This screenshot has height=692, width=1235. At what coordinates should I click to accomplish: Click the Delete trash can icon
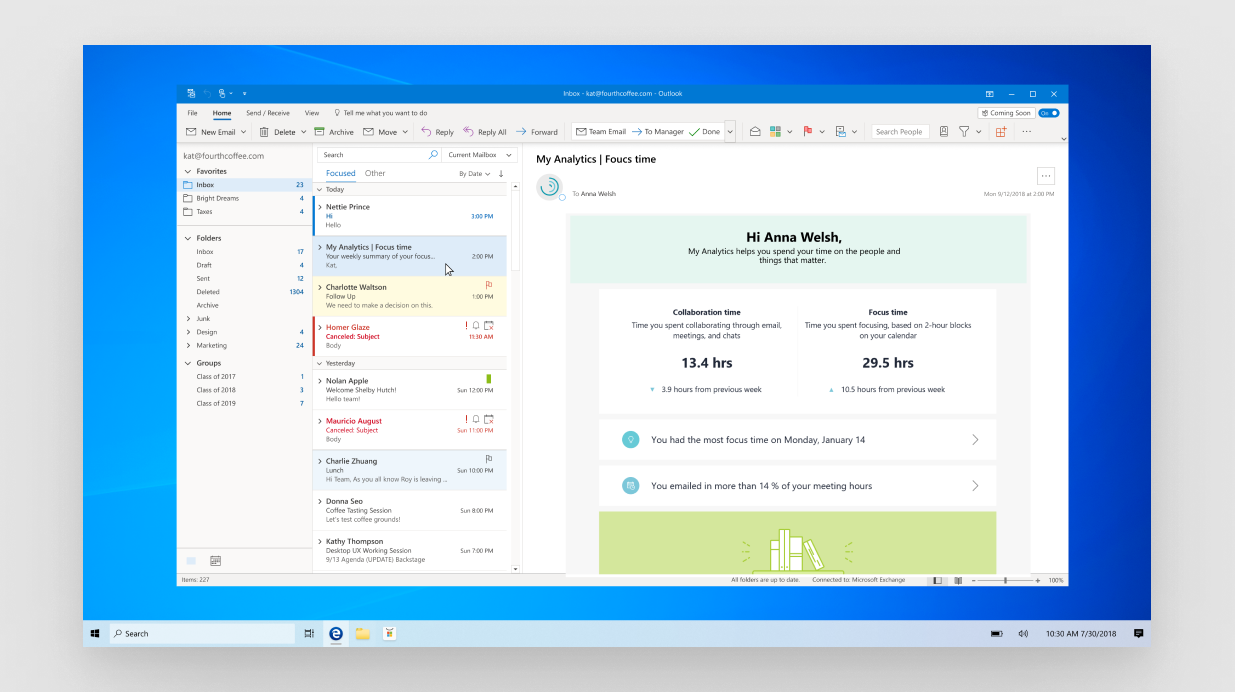coord(264,132)
